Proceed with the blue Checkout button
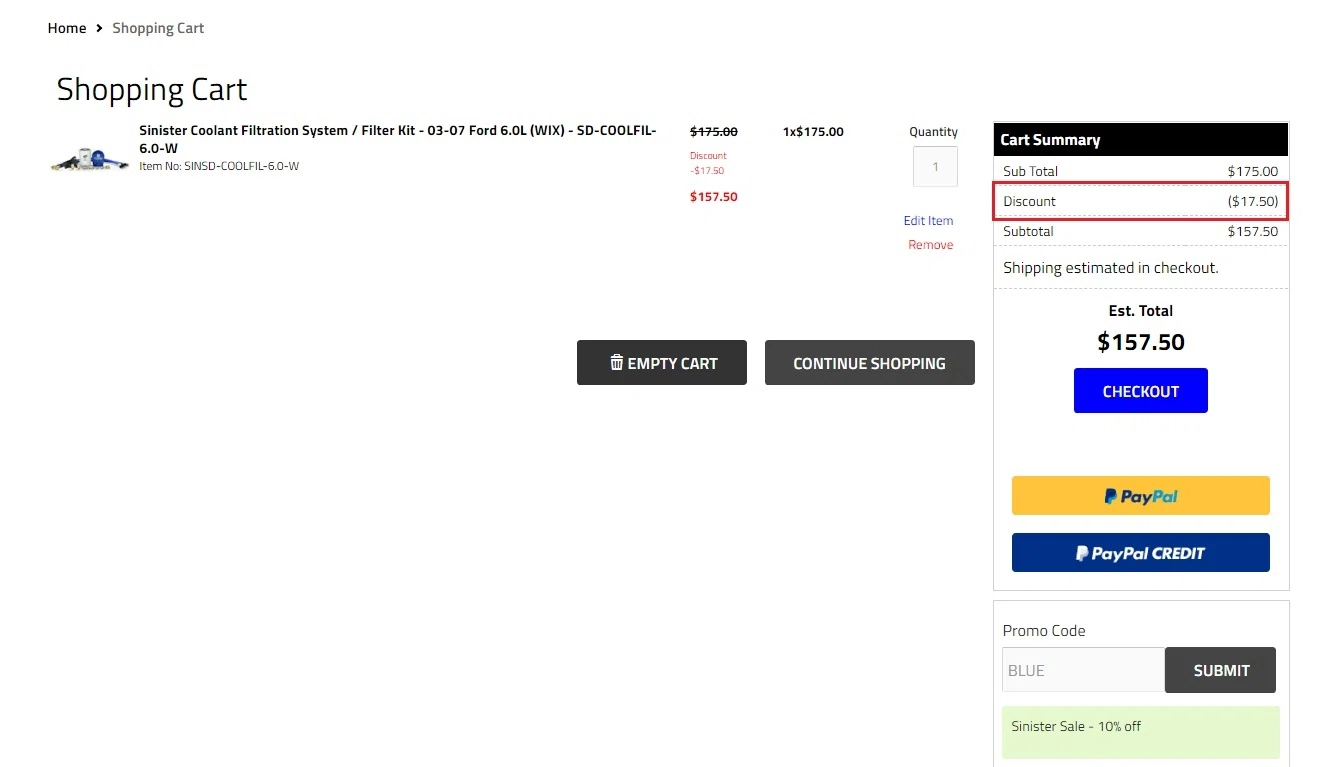 pyautogui.click(x=1141, y=391)
